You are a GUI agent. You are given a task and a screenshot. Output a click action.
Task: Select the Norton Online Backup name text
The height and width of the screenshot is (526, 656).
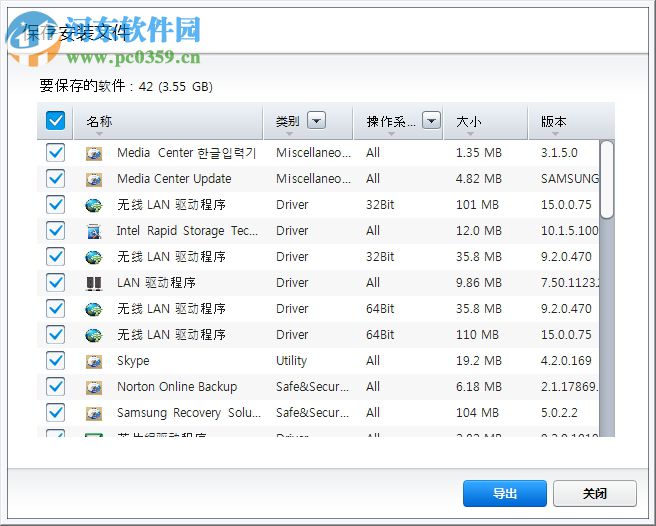click(x=177, y=387)
